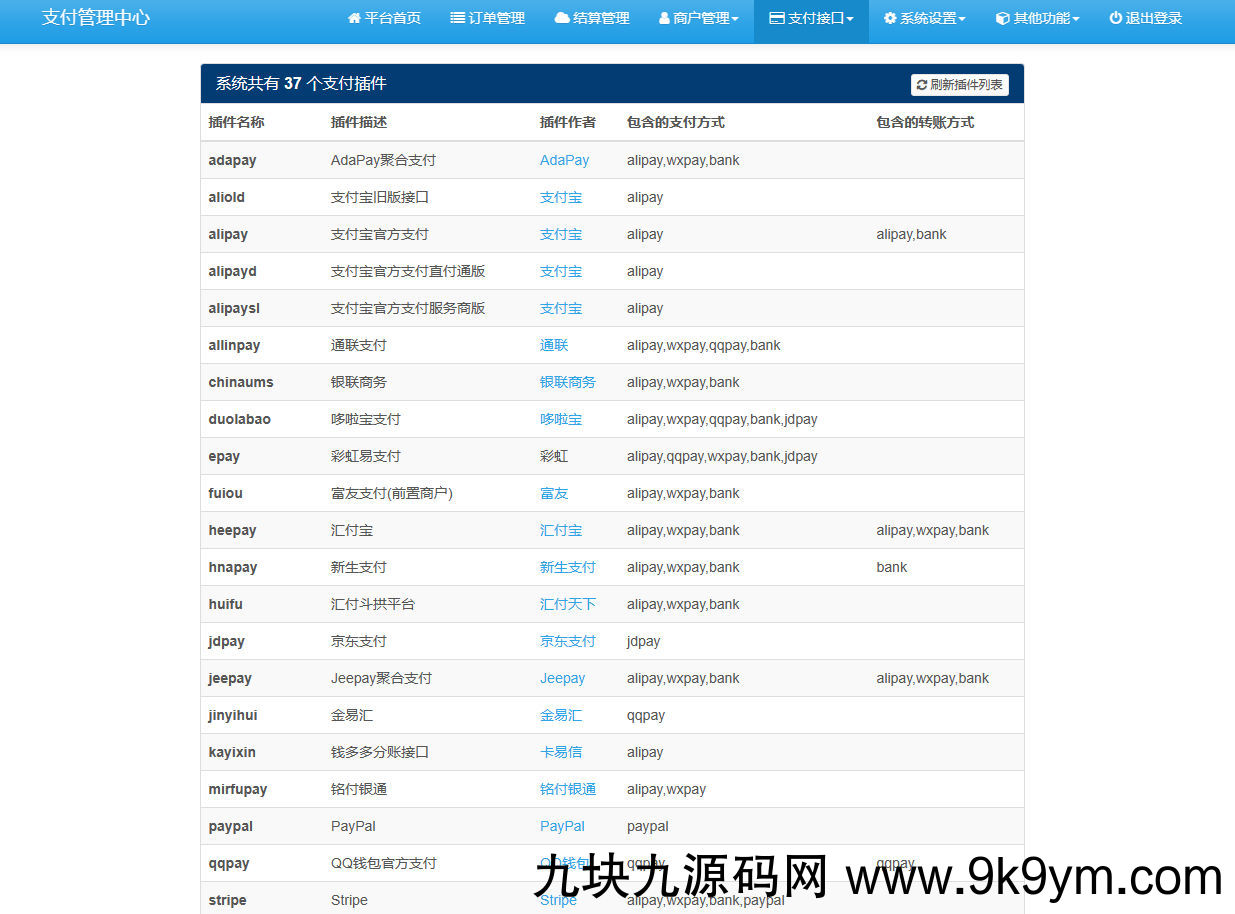The height and width of the screenshot is (914, 1235).
Task: Click the user icon beside 商户管理
Action: point(664,18)
